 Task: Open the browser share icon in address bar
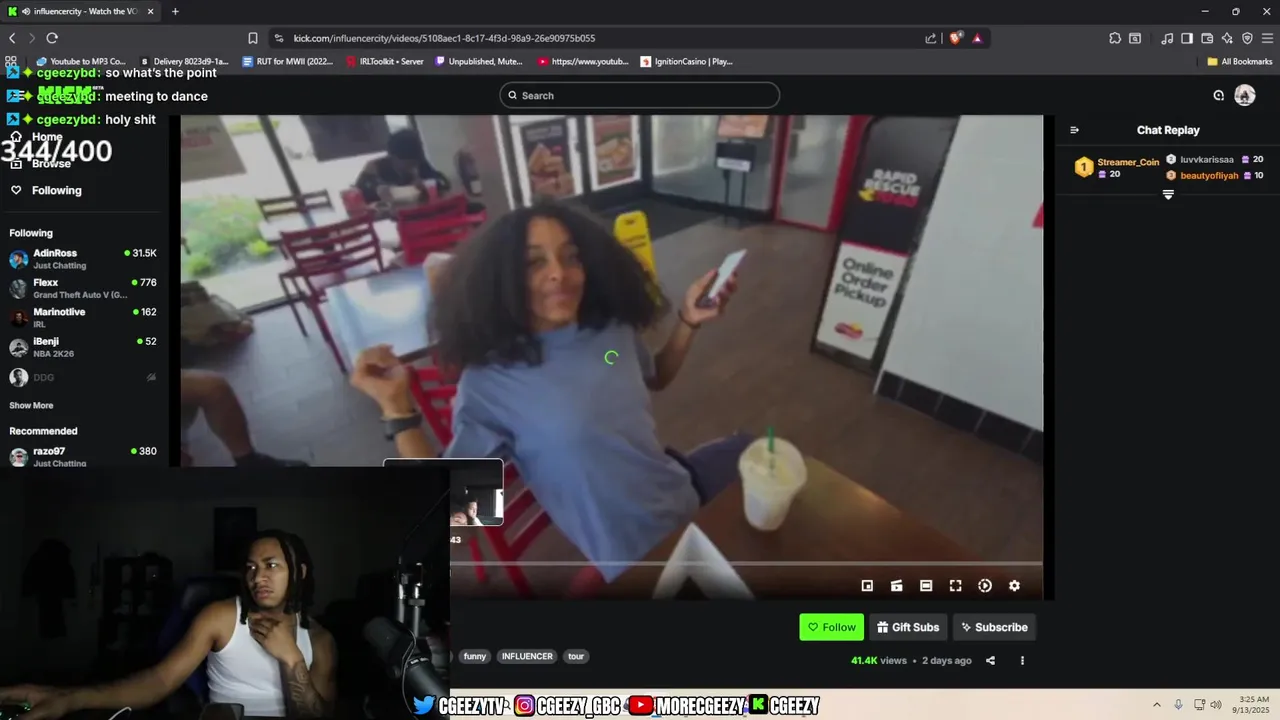point(931,38)
